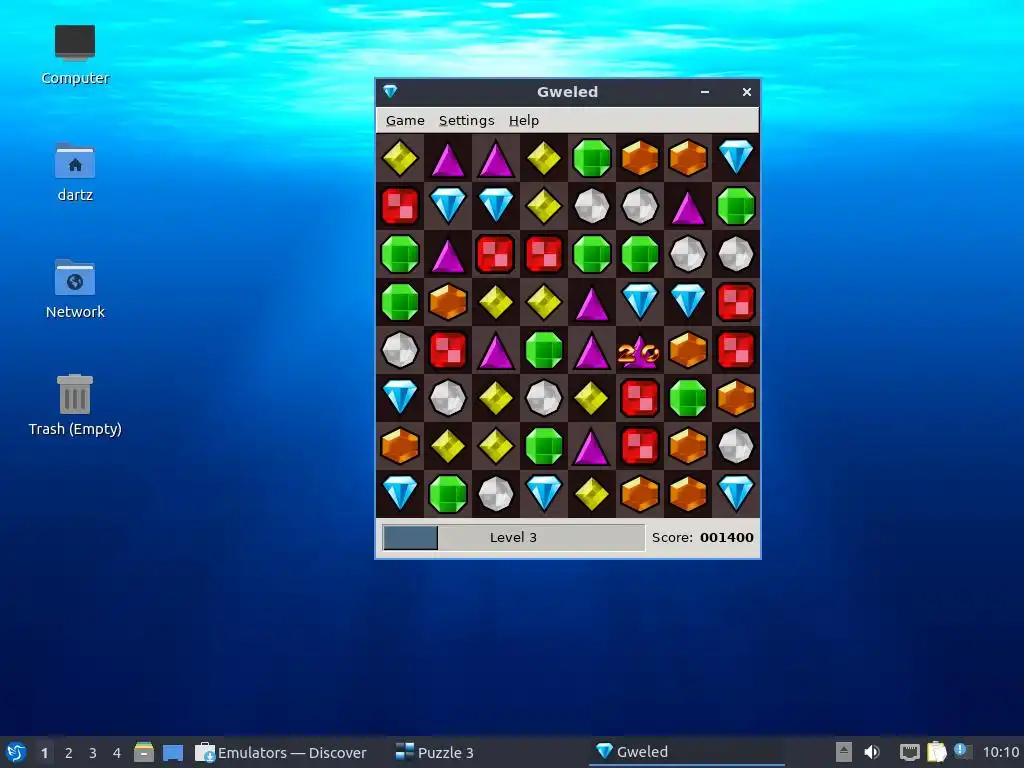Select the yellow diamond in the bottom row
The image size is (1024, 768).
tap(592, 494)
